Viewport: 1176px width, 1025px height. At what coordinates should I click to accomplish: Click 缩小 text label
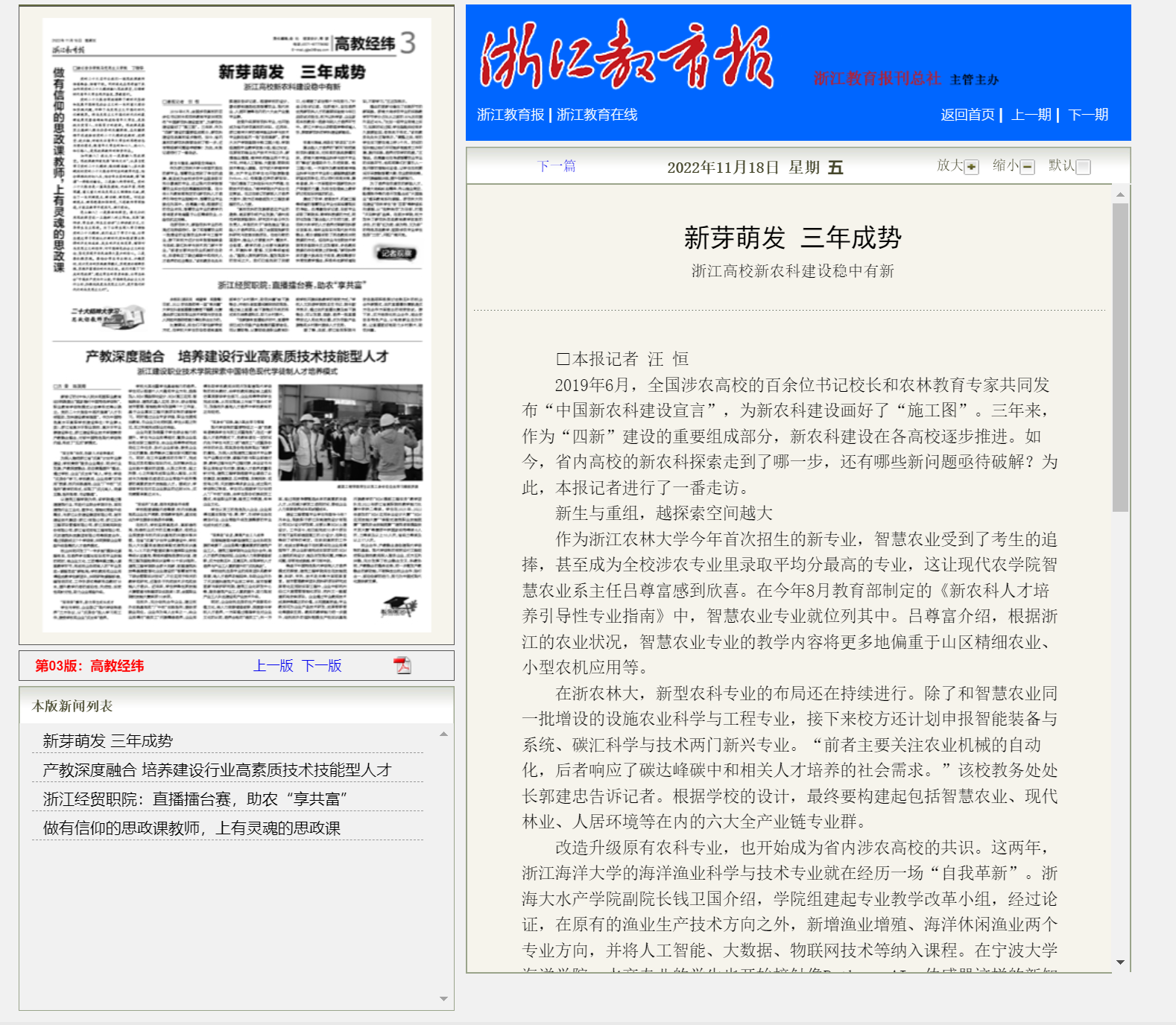[x=1005, y=165]
